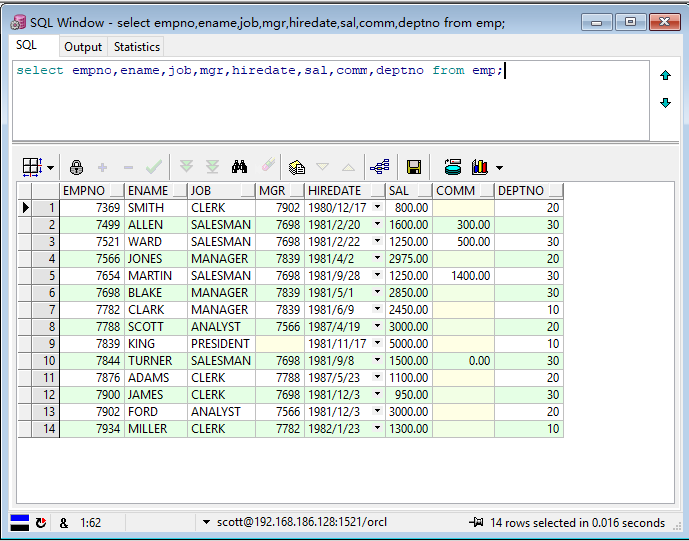
Task: Click the DEPTNO column header
Action: click(x=529, y=191)
